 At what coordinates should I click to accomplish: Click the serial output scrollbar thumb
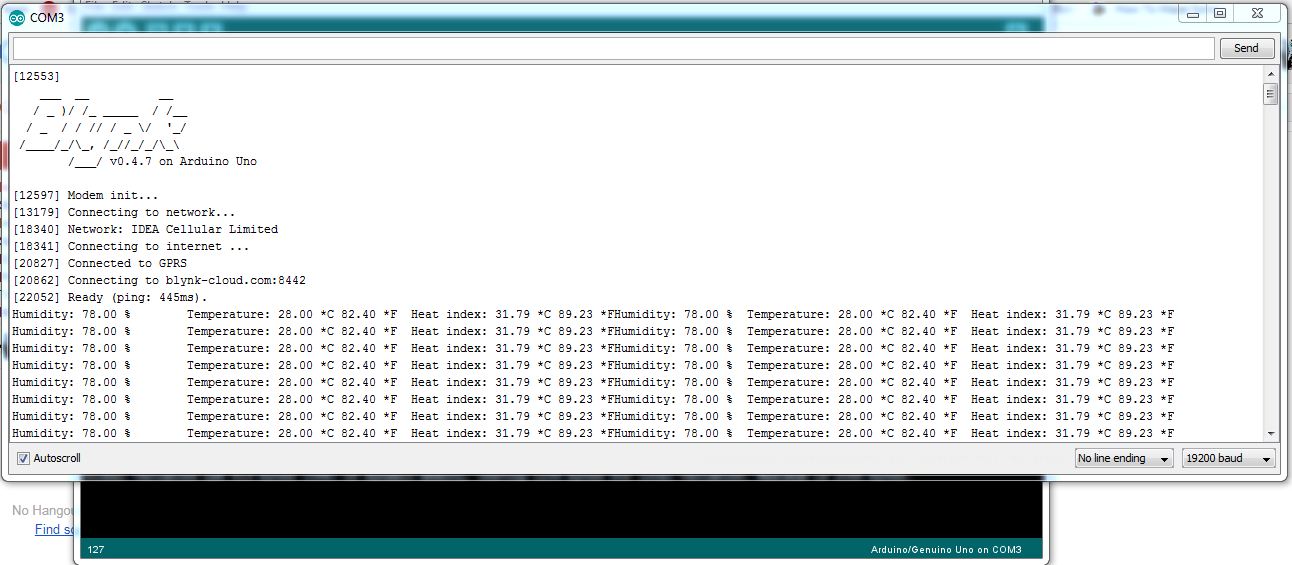(x=1270, y=94)
